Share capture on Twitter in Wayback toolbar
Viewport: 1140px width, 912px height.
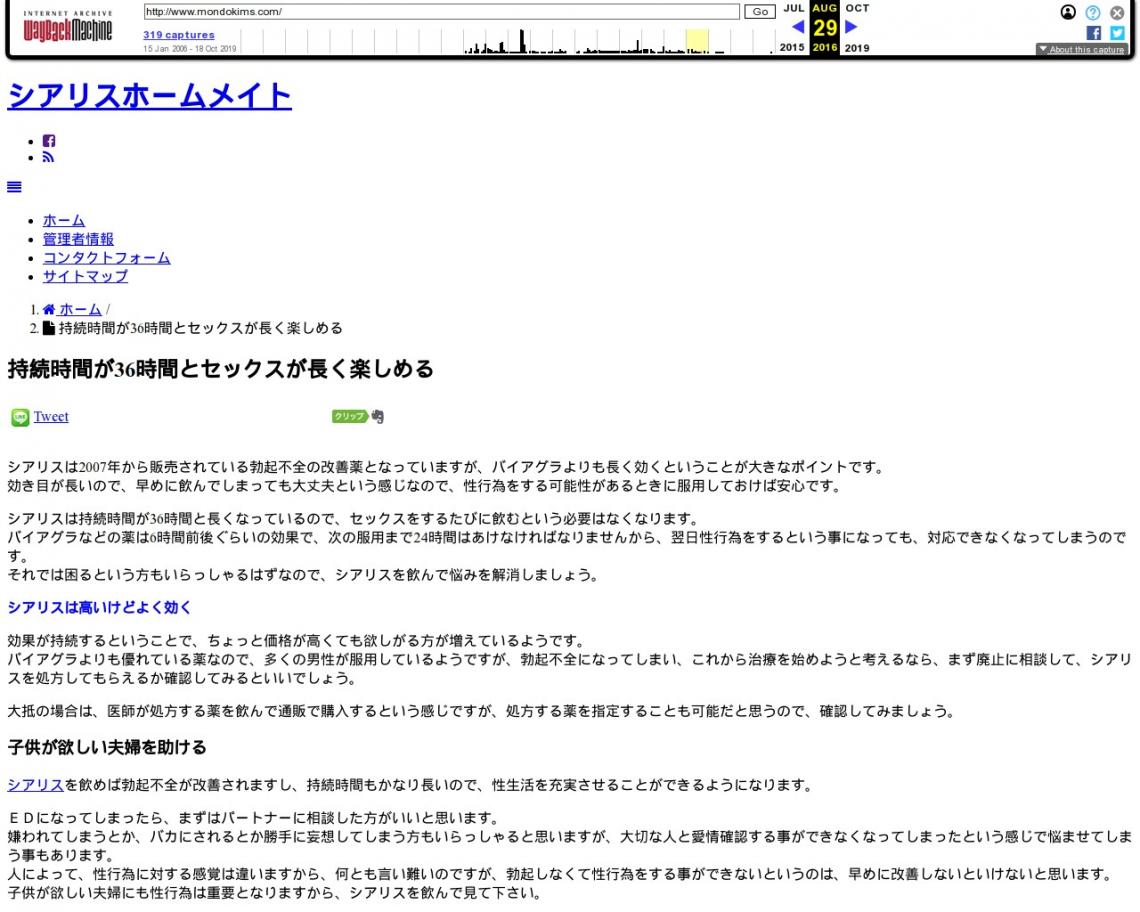coord(1117,33)
